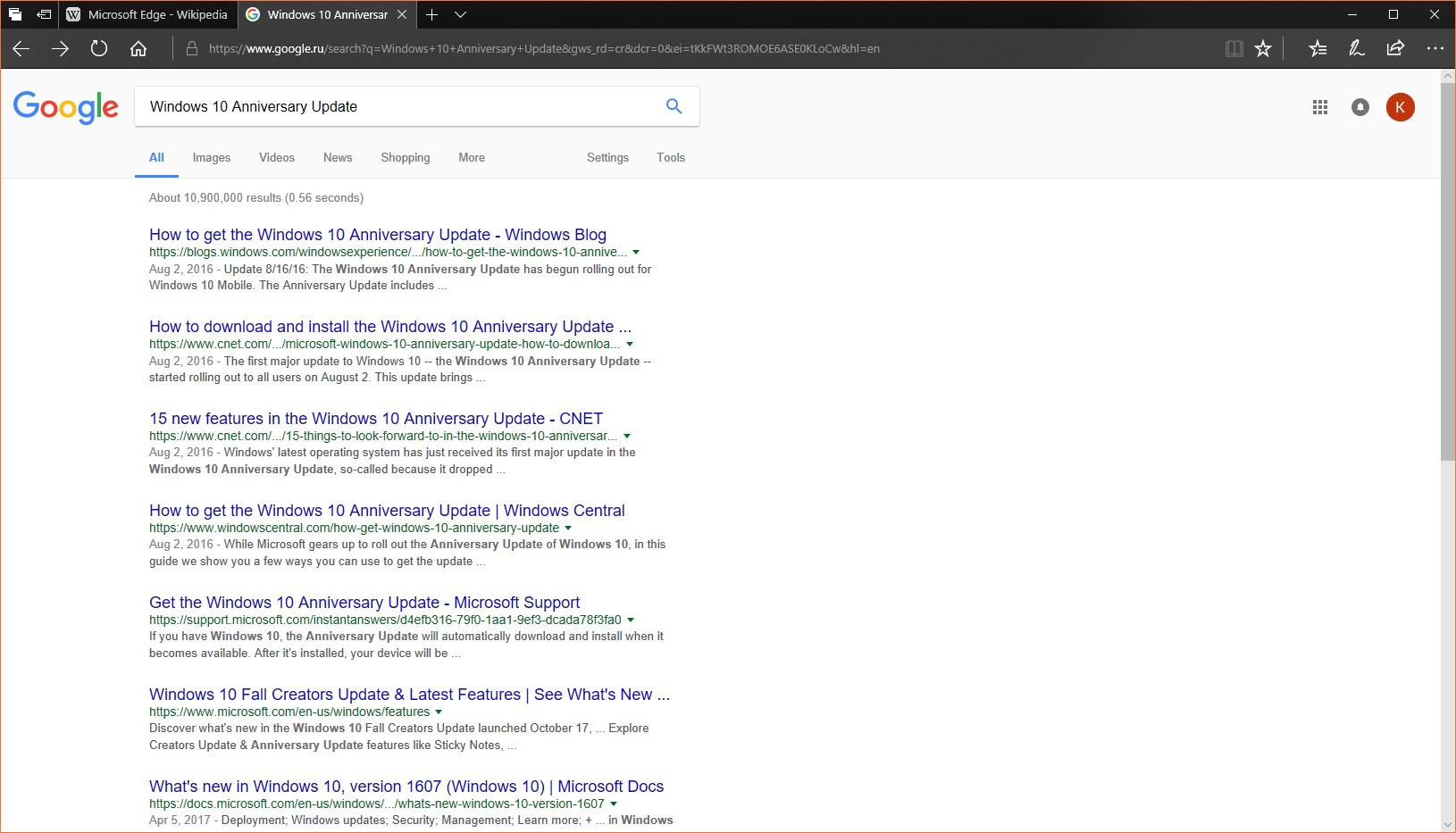Set these tabs aside
Viewport: 1456px width, 833px height.
click(x=44, y=14)
